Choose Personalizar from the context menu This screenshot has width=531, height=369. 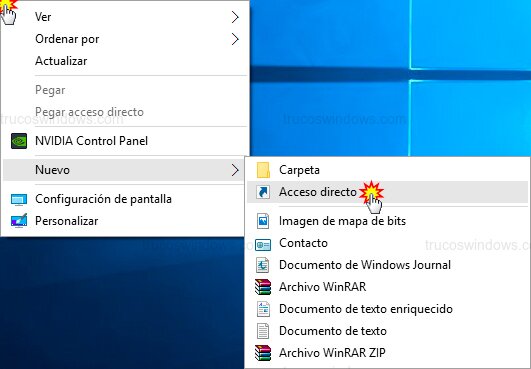click(123, 221)
